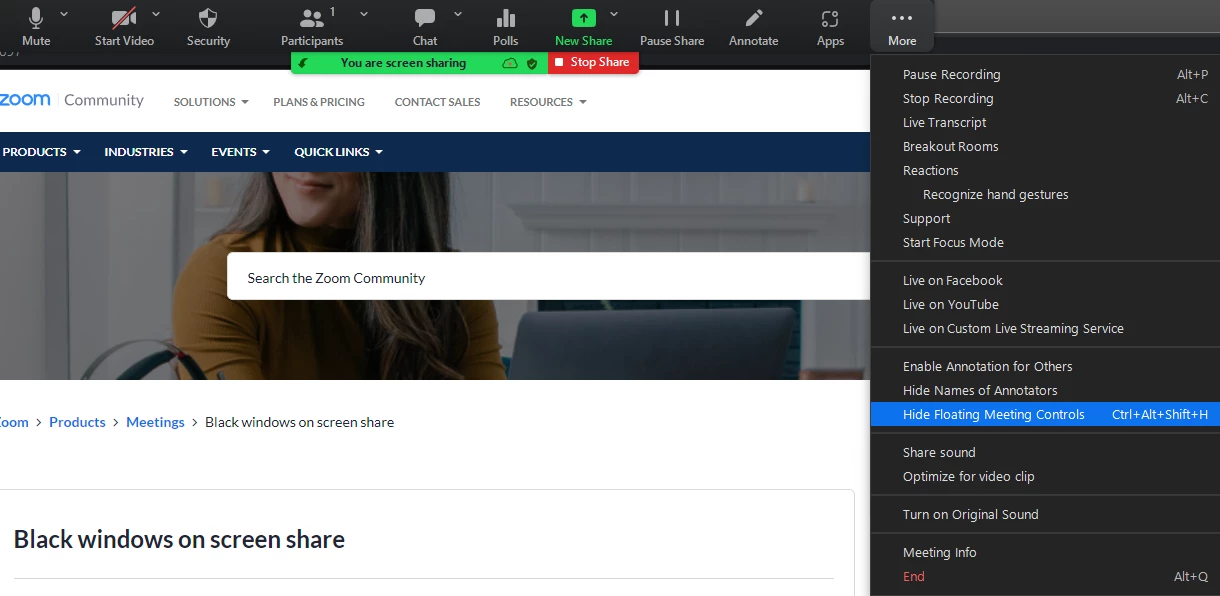Click the Start Video camera icon
The height and width of the screenshot is (596, 1220).
point(124,18)
